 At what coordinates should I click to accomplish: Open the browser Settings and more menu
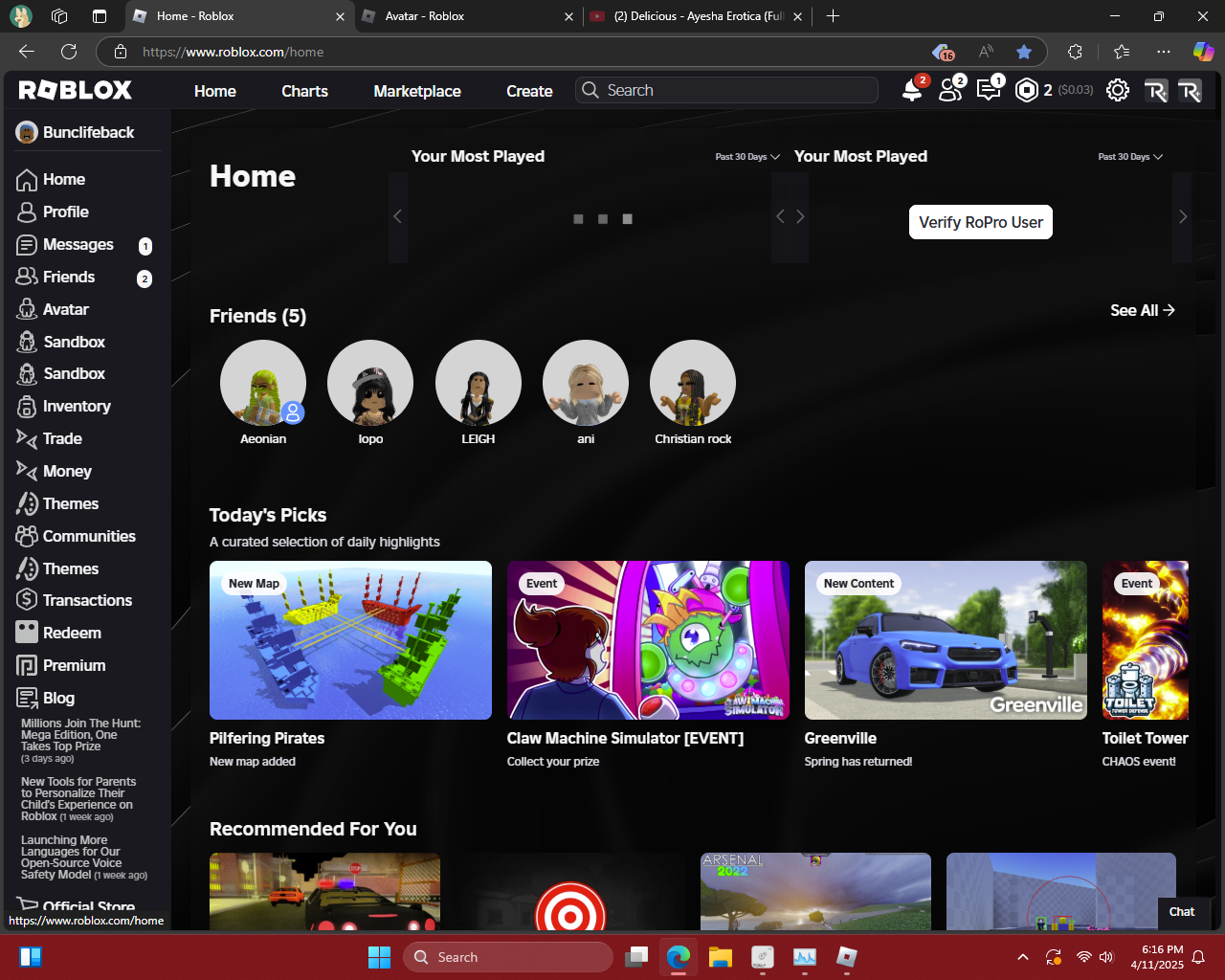point(1163,52)
